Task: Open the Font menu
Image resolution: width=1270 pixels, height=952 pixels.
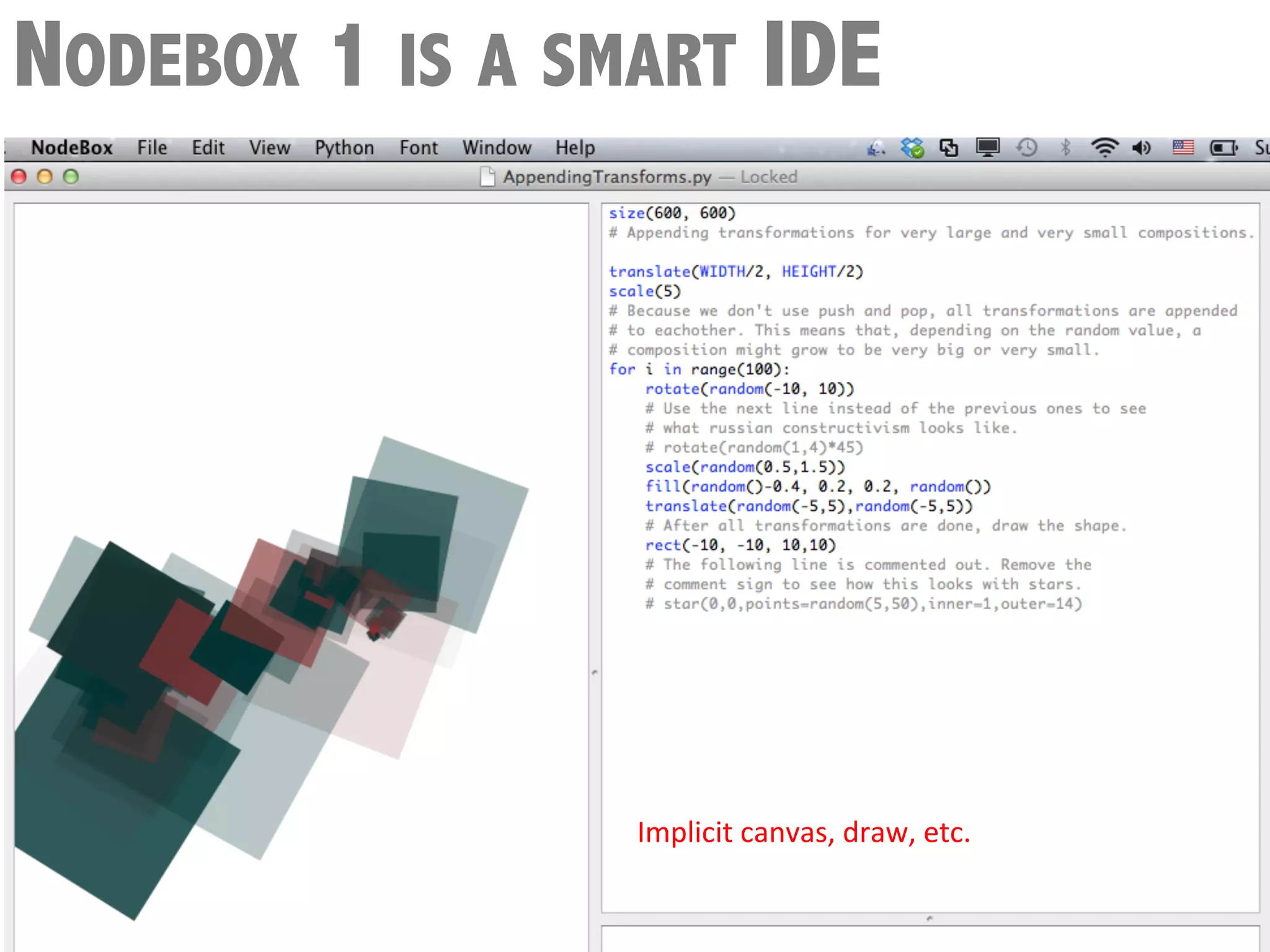Action: click(x=419, y=148)
